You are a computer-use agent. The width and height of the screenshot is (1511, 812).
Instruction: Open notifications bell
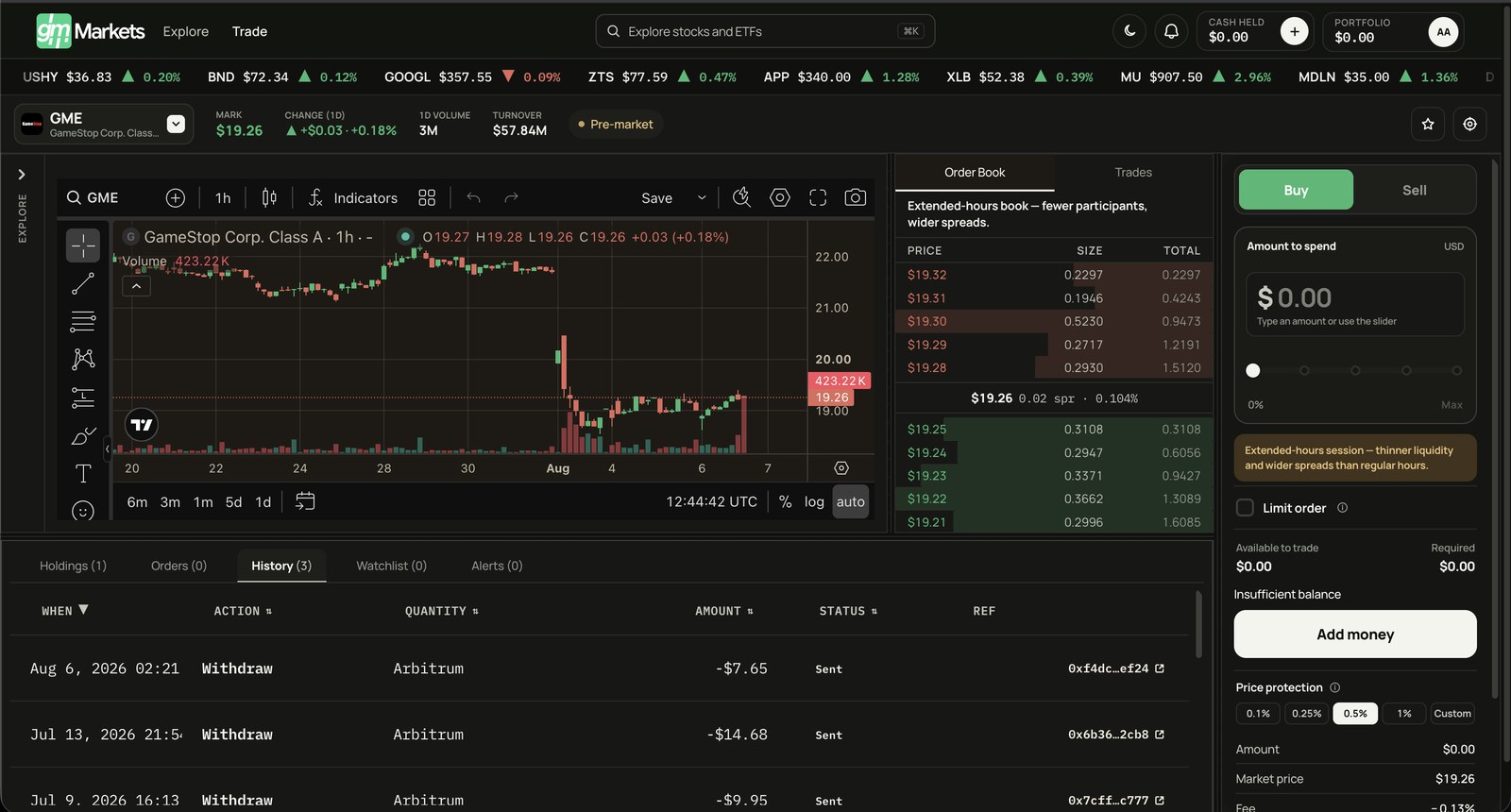pyautogui.click(x=1171, y=31)
